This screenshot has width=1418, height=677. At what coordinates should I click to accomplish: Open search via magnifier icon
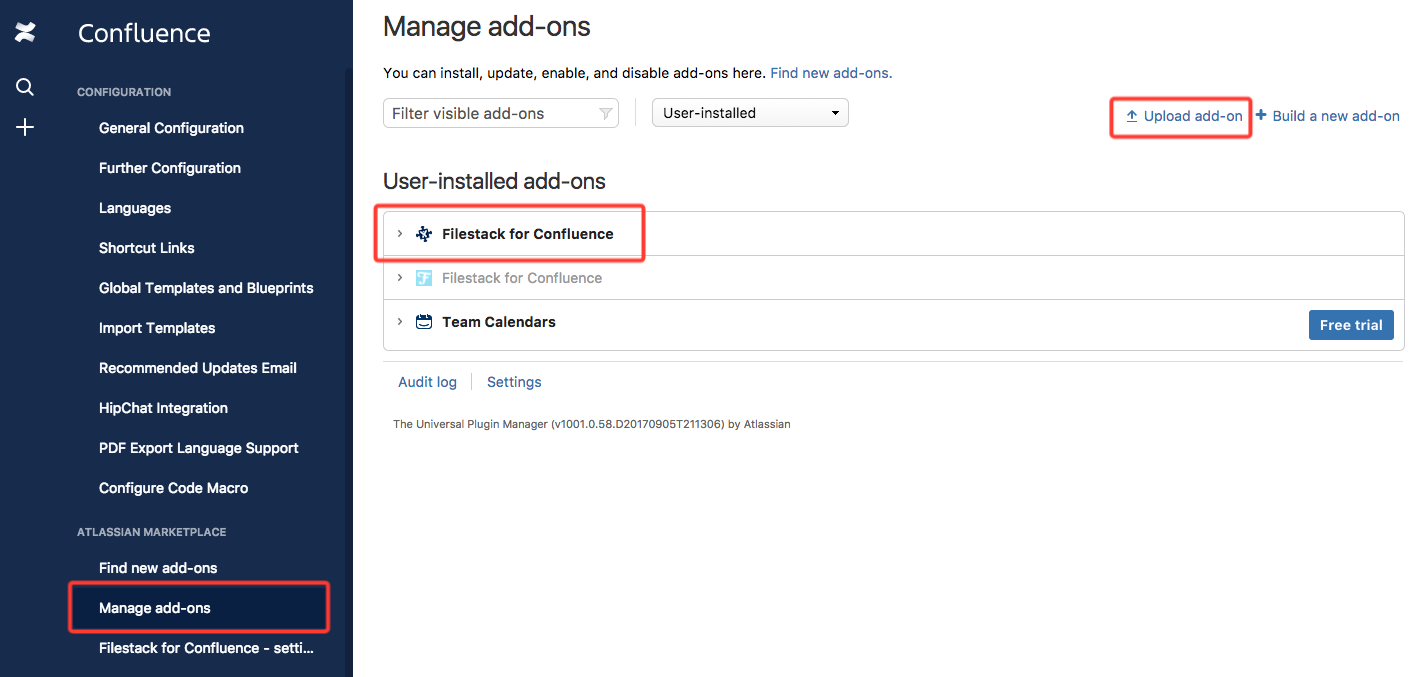pos(25,87)
